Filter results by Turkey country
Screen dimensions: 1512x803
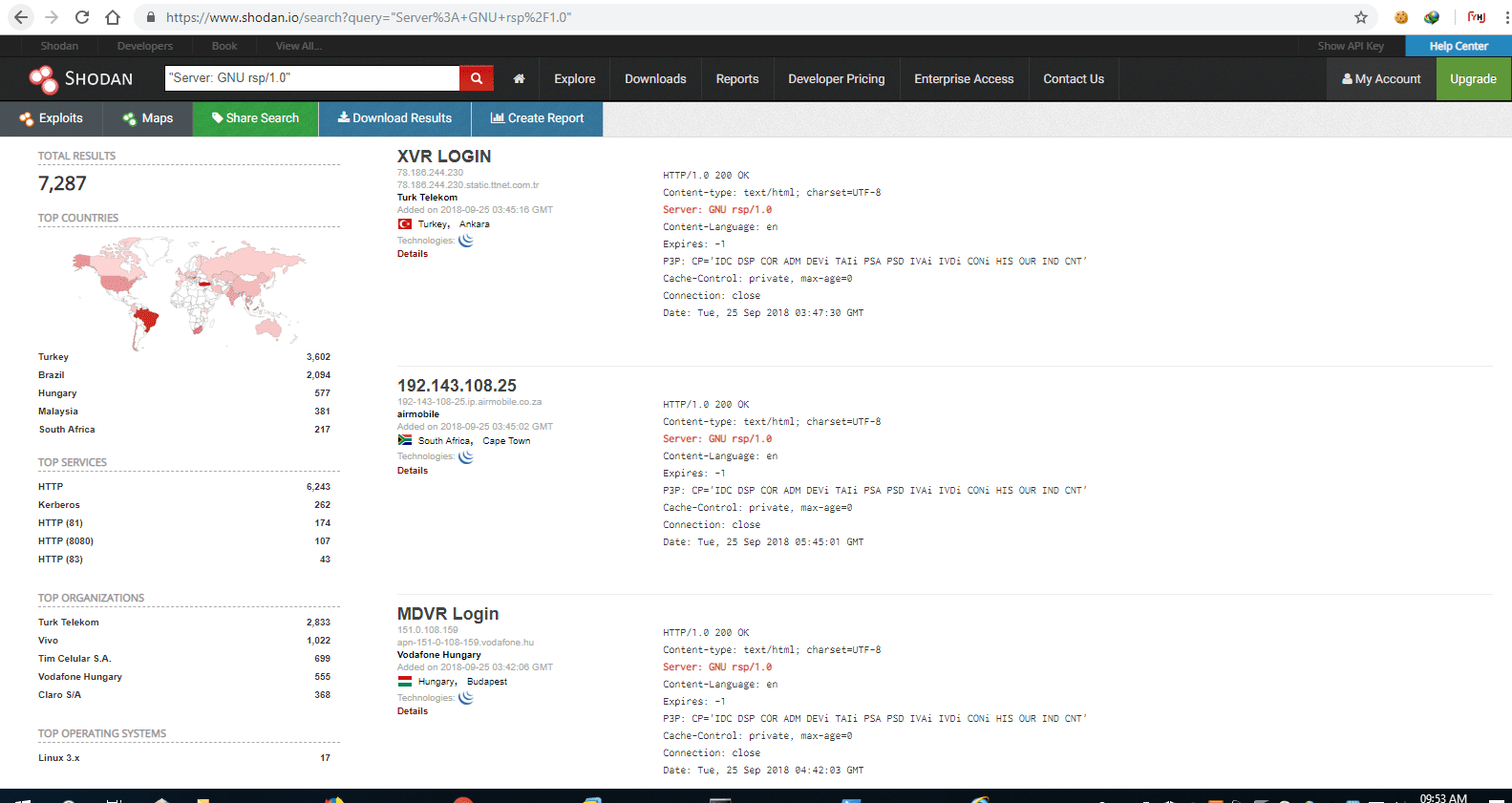[53, 357]
